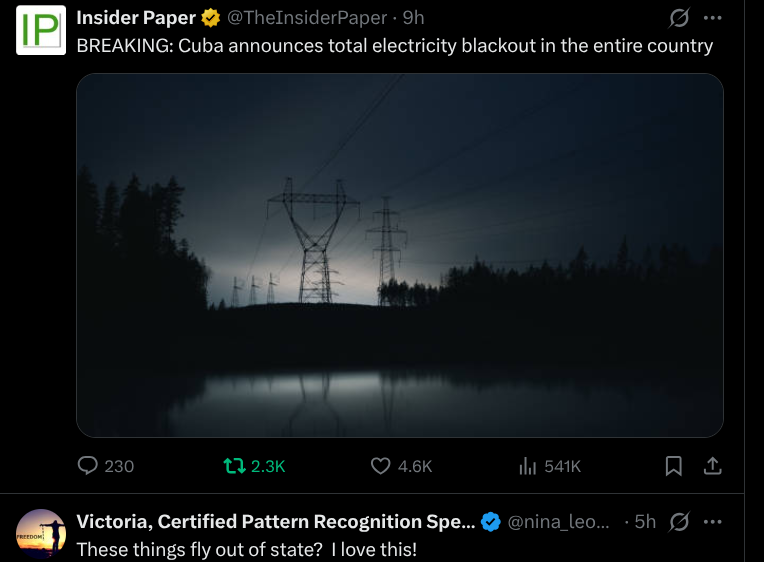764x562 pixels.
Task: Click the reply icon with 230 comments
Action: click(89, 466)
